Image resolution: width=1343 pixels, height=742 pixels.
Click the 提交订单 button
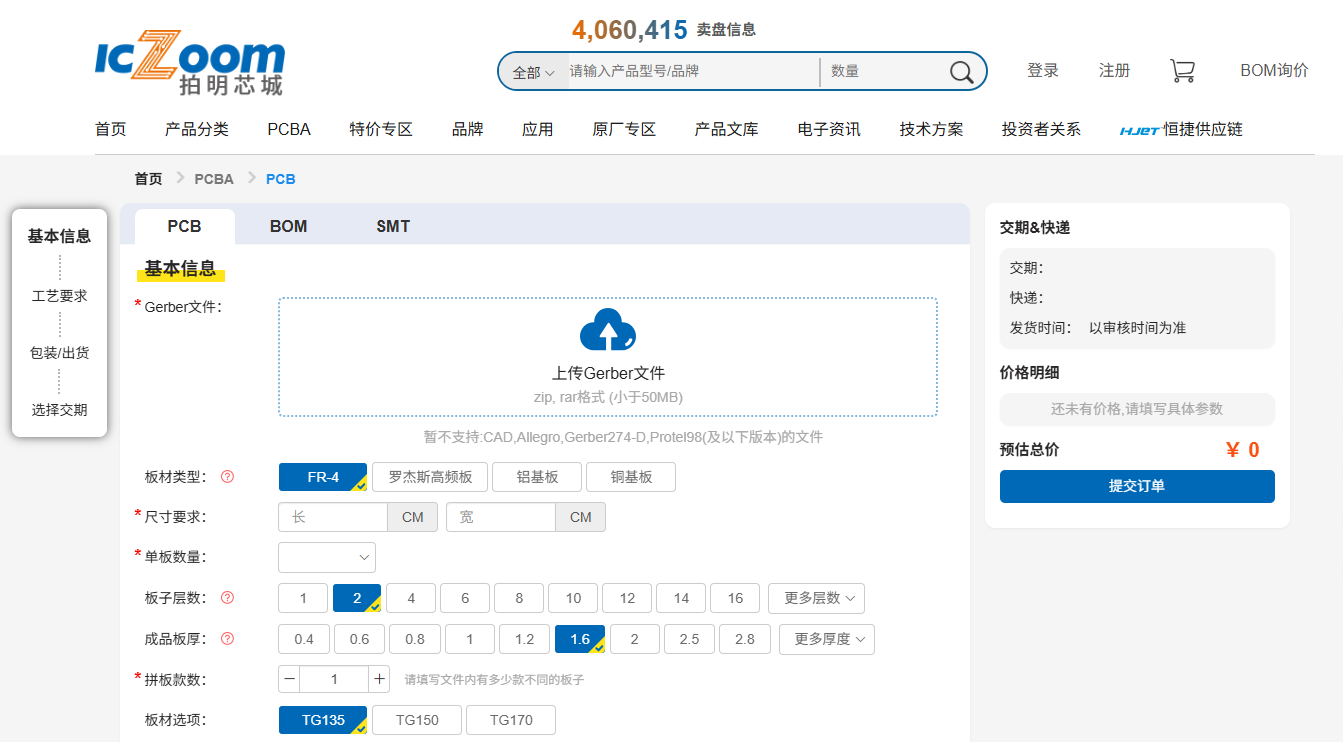[x=1137, y=486]
